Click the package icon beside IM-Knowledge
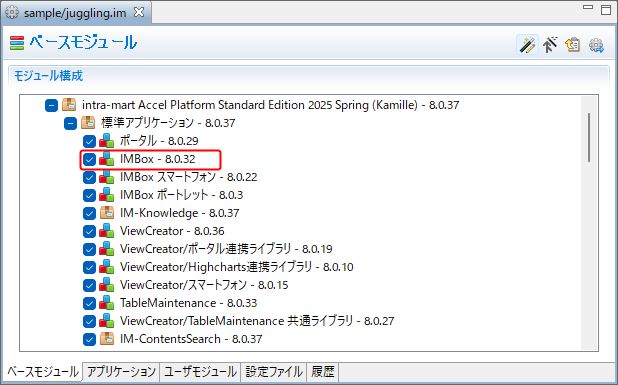Screen dimensions: 618x385 tap(107, 213)
